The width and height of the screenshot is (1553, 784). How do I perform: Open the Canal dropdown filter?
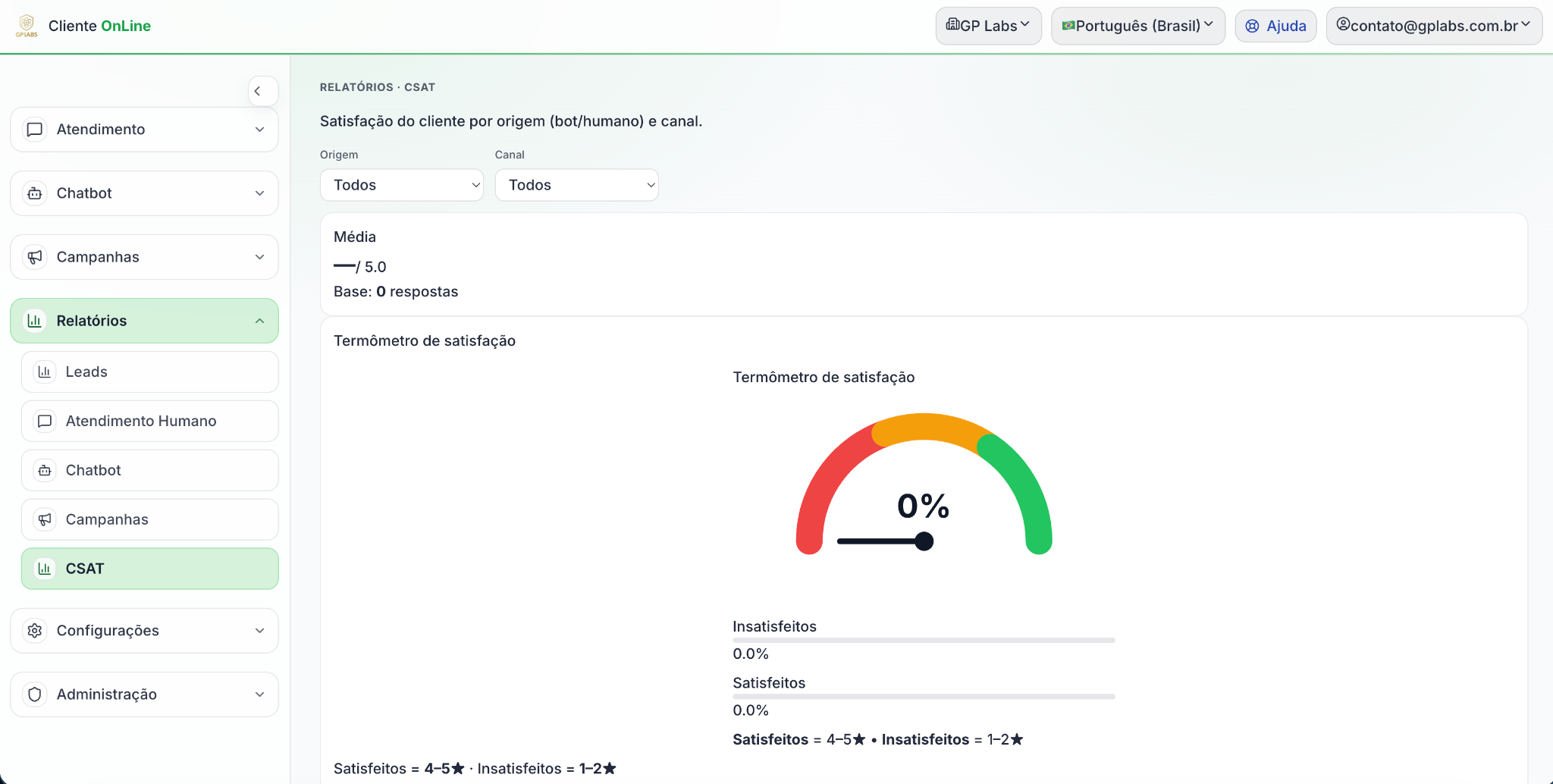[576, 184]
